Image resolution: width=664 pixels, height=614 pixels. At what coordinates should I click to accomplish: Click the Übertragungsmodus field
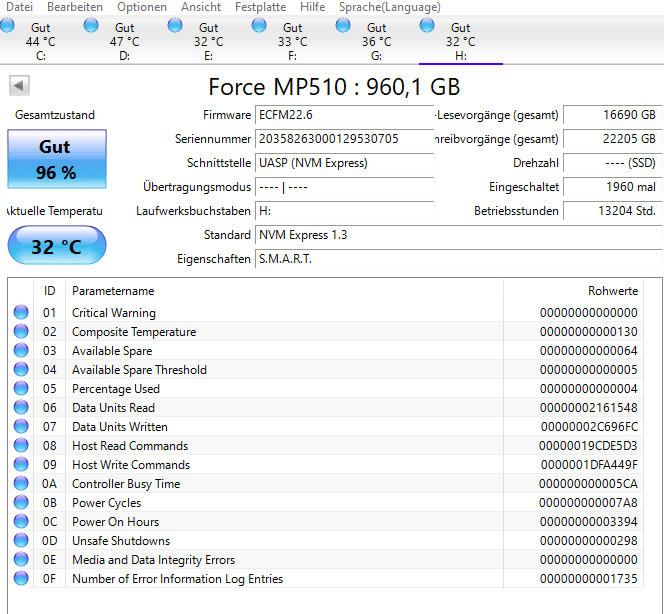click(344, 187)
